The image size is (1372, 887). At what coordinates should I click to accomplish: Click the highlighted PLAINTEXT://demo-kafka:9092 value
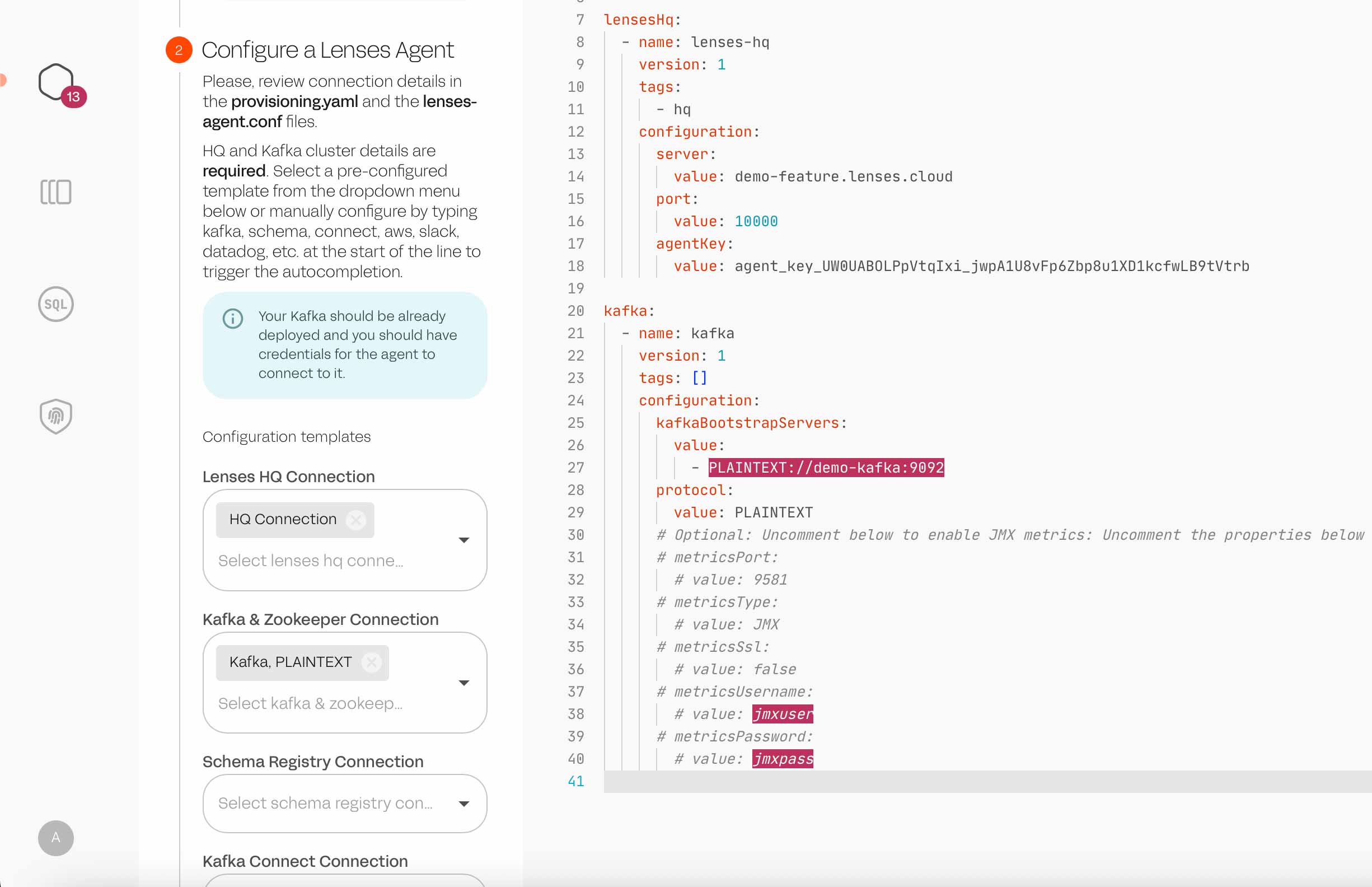[x=826, y=468]
